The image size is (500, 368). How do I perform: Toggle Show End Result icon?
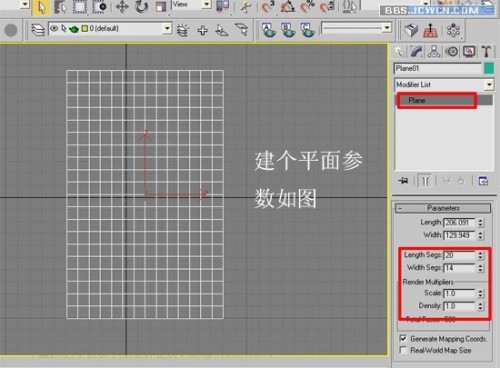tap(425, 181)
